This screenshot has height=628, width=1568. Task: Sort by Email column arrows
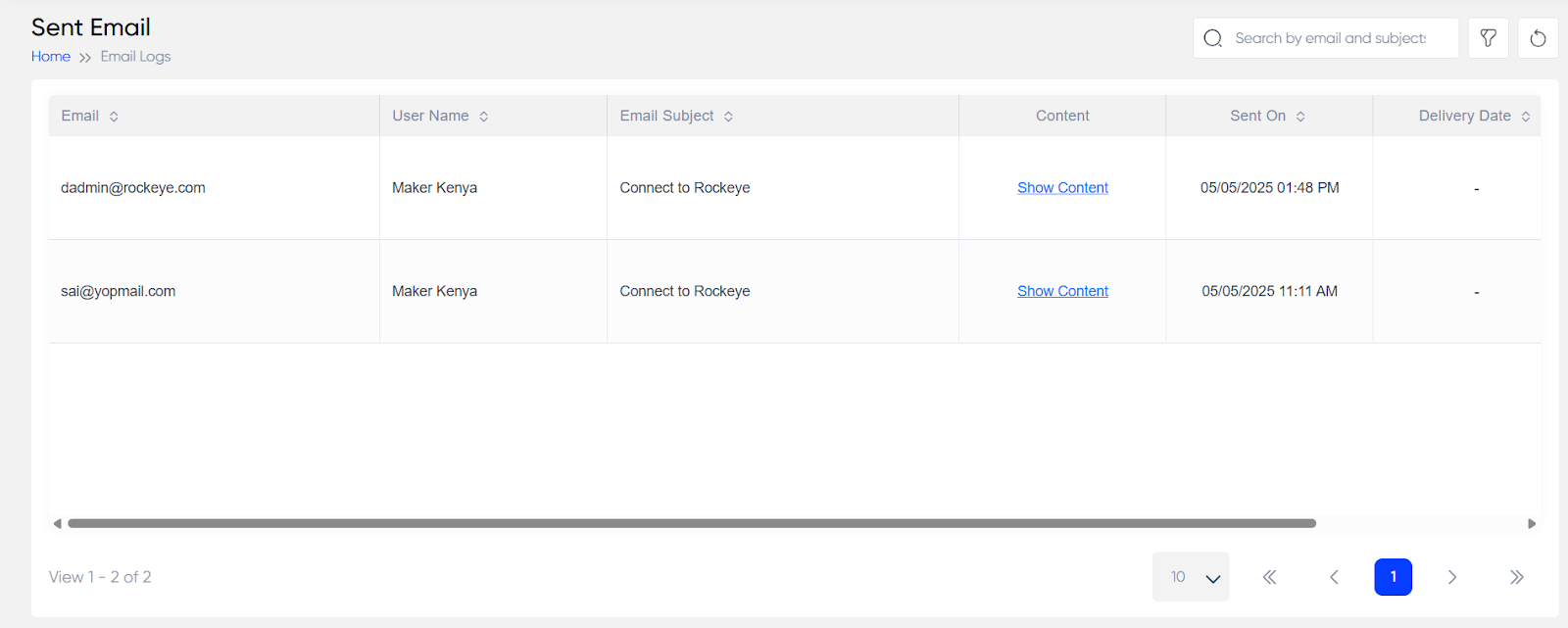114,117
